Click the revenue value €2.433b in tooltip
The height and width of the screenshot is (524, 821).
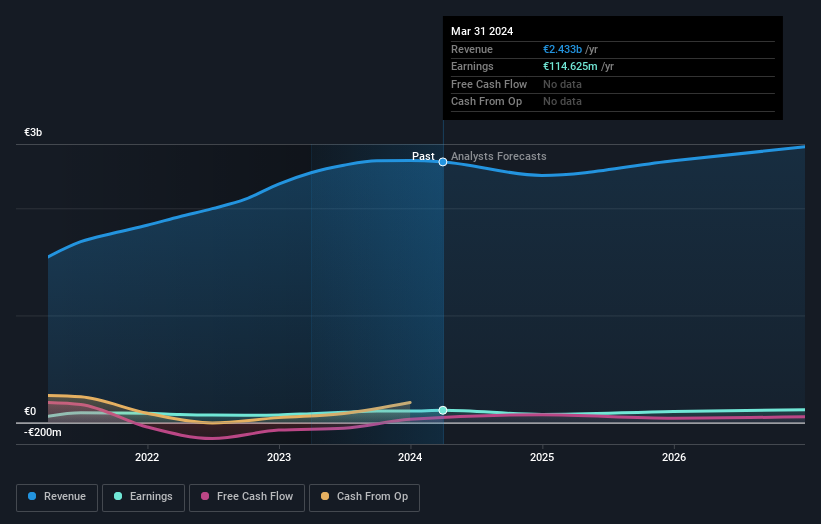coord(562,49)
